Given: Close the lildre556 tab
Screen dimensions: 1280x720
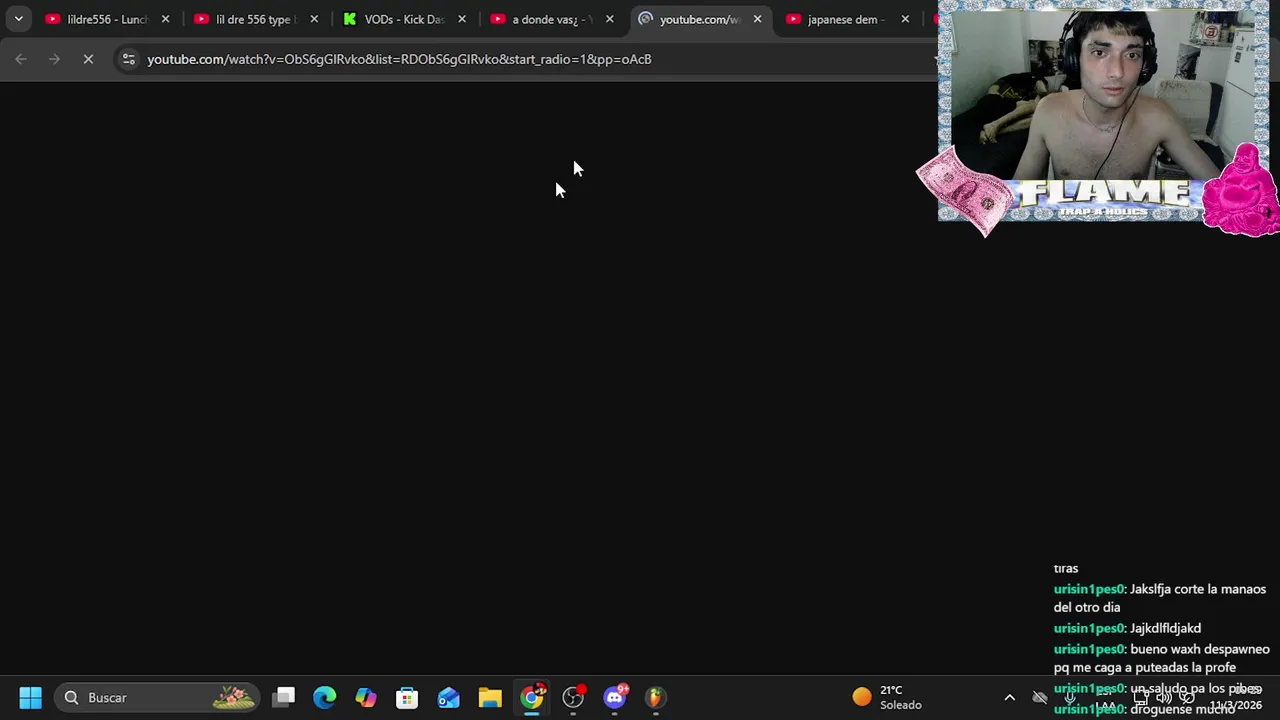Looking at the screenshot, I should pos(166,19).
